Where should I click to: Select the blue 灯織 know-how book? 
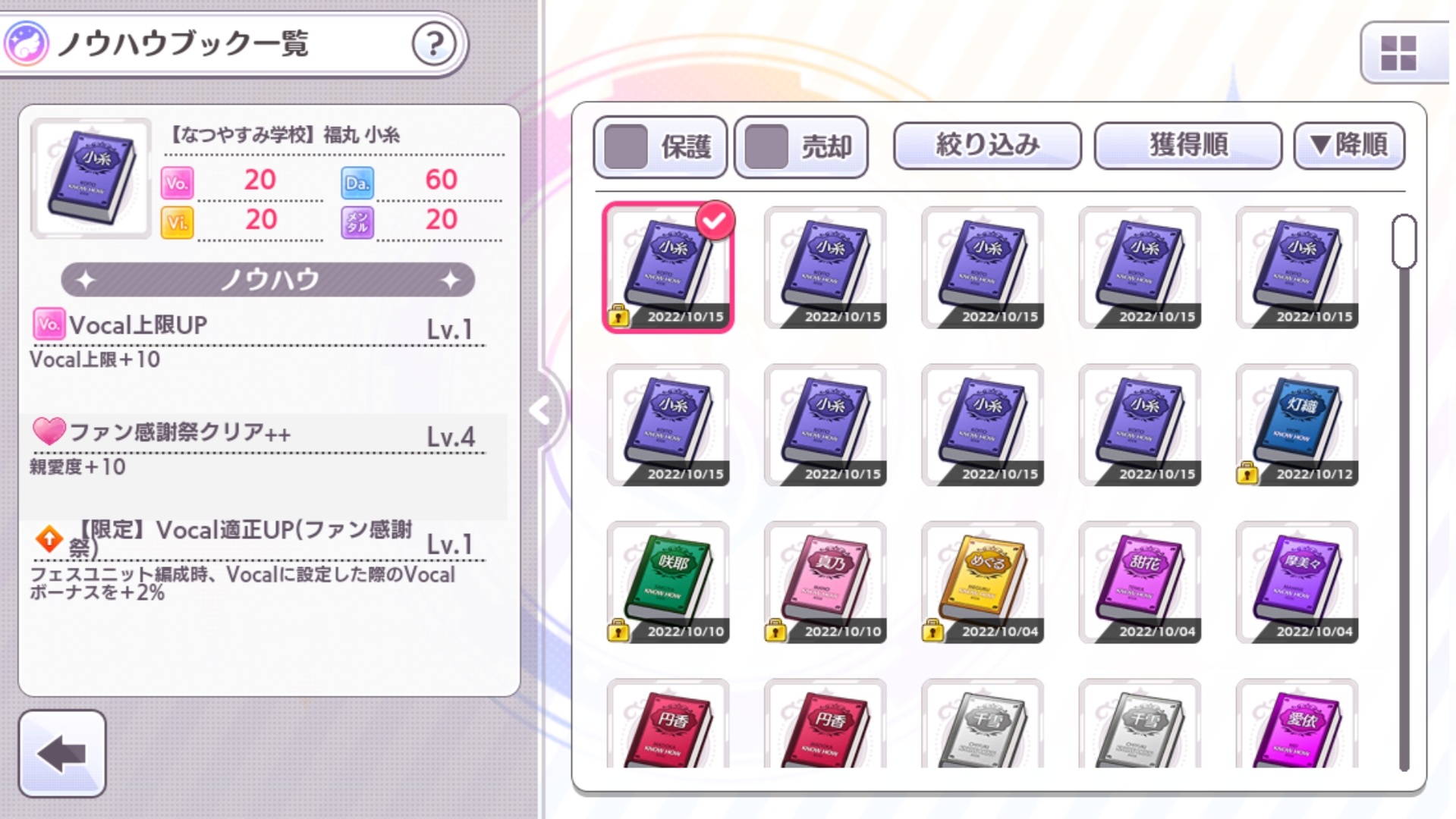point(1297,425)
